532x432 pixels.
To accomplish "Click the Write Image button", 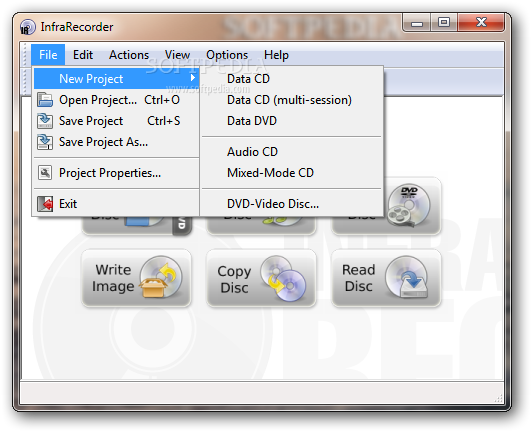I will [x=136, y=278].
